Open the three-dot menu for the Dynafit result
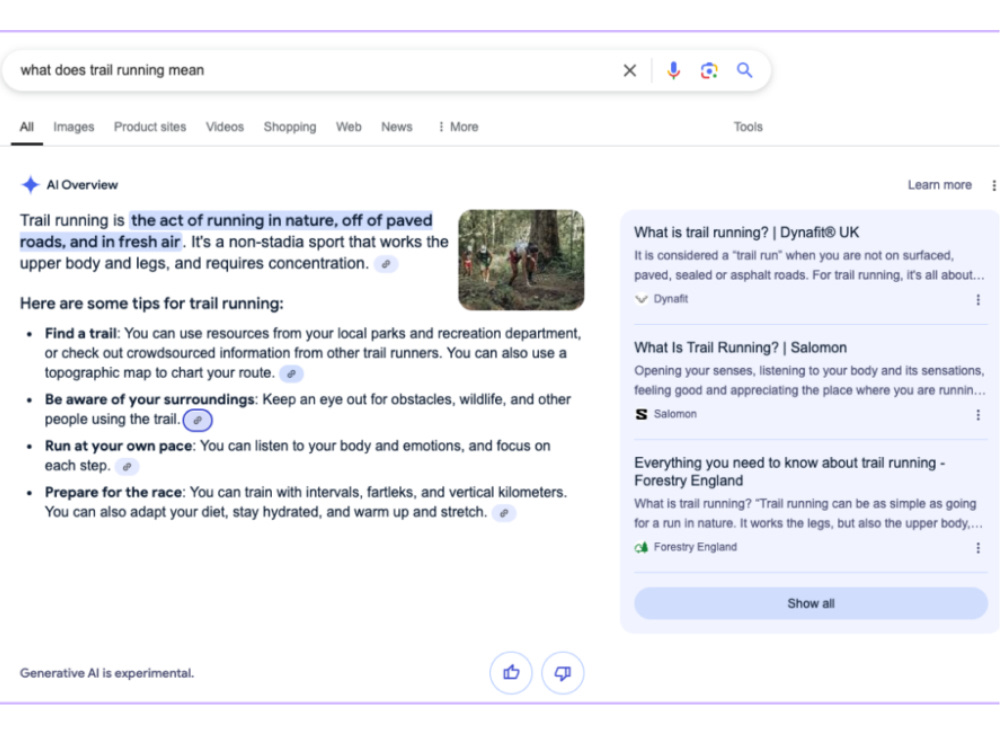The width and height of the screenshot is (1000, 750). pos(978,300)
